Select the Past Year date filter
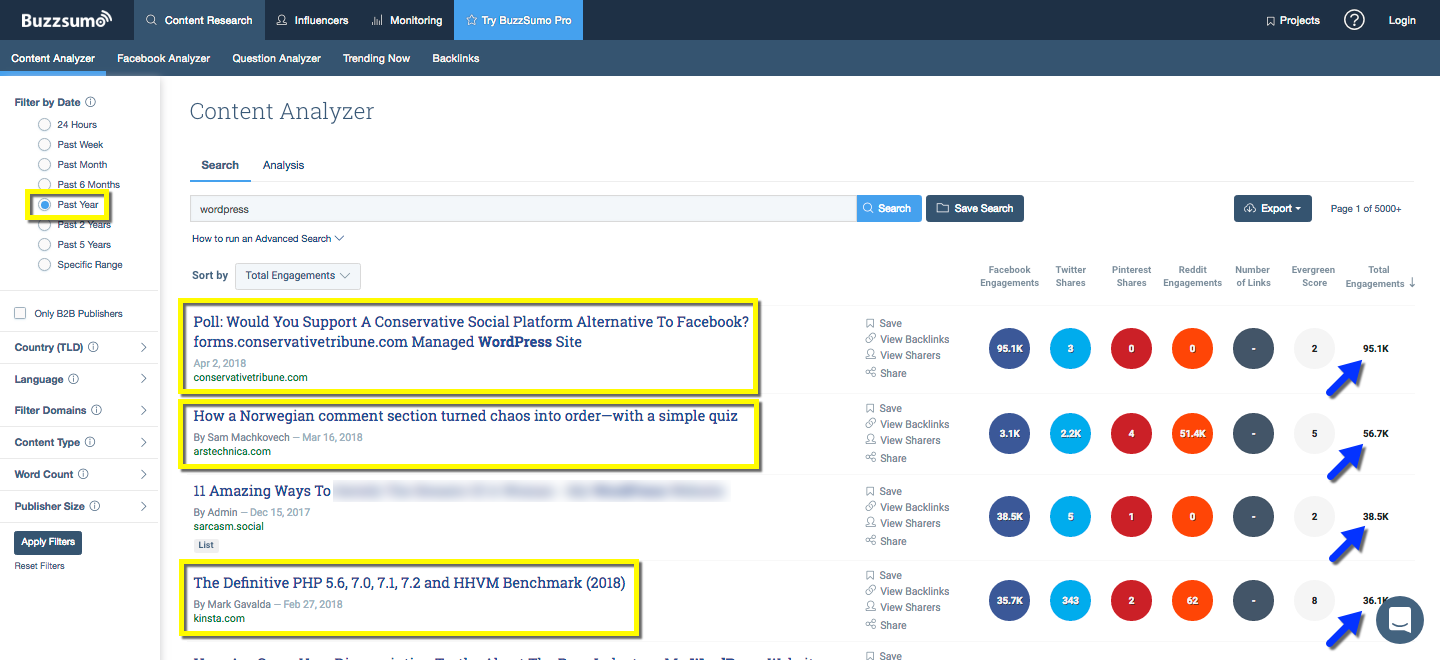 pyautogui.click(x=44, y=204)
